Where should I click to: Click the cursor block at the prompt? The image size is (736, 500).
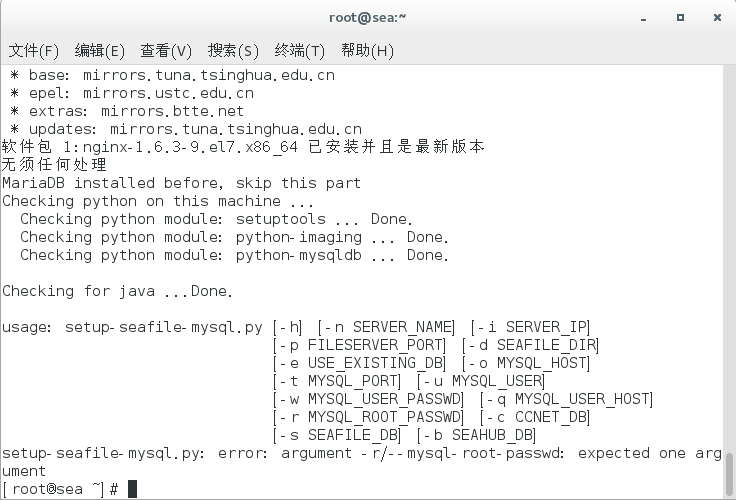tap(132, 489)
